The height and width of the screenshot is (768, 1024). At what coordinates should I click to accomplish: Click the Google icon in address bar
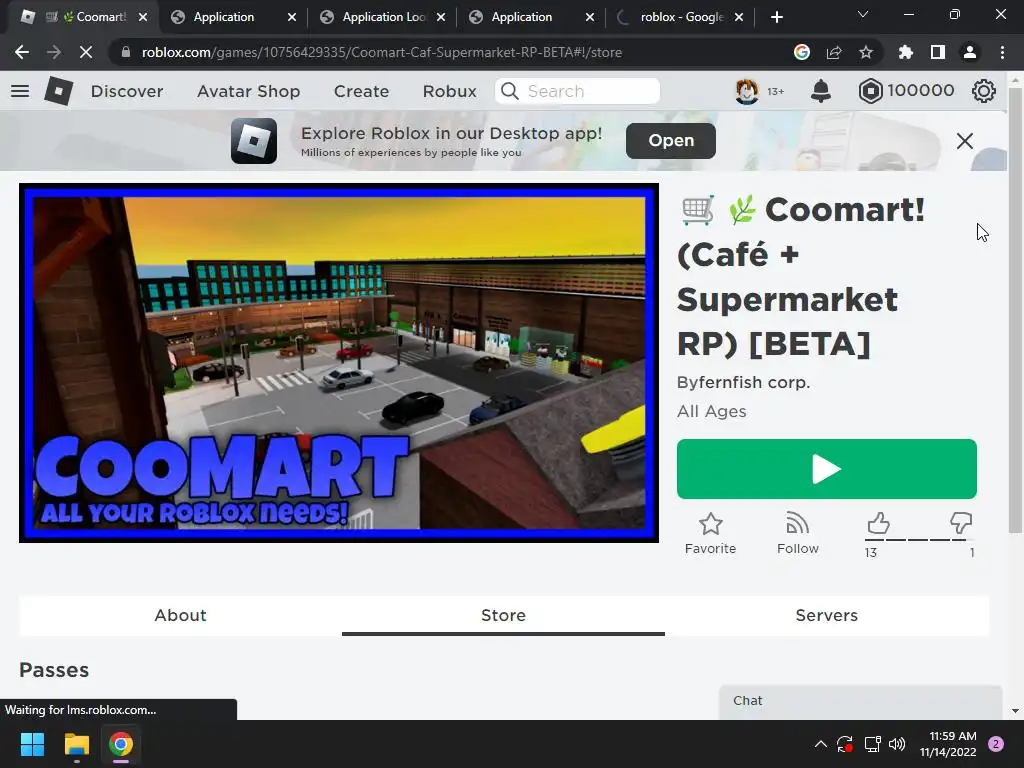[802, 52]
